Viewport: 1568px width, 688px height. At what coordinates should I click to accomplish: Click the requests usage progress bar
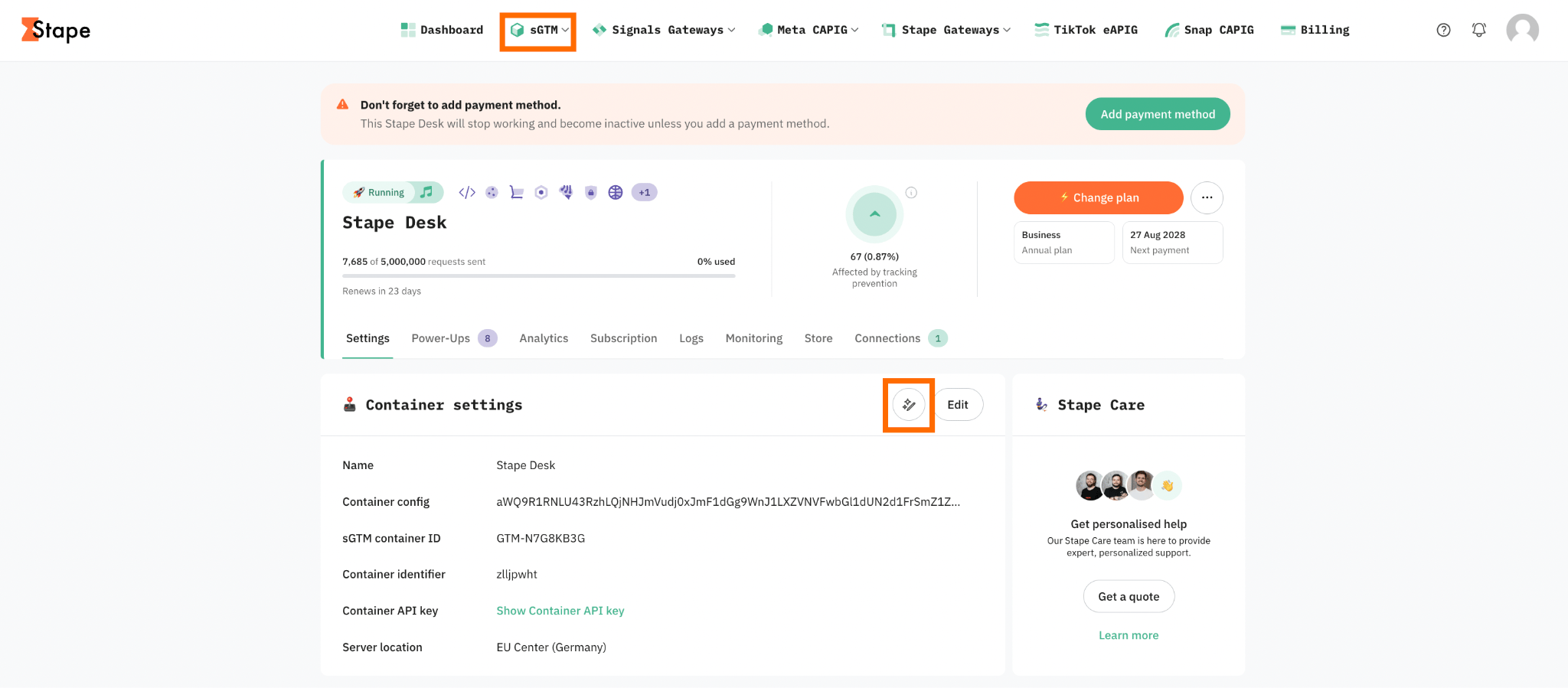pyautogui.click(x=539, y=276)
